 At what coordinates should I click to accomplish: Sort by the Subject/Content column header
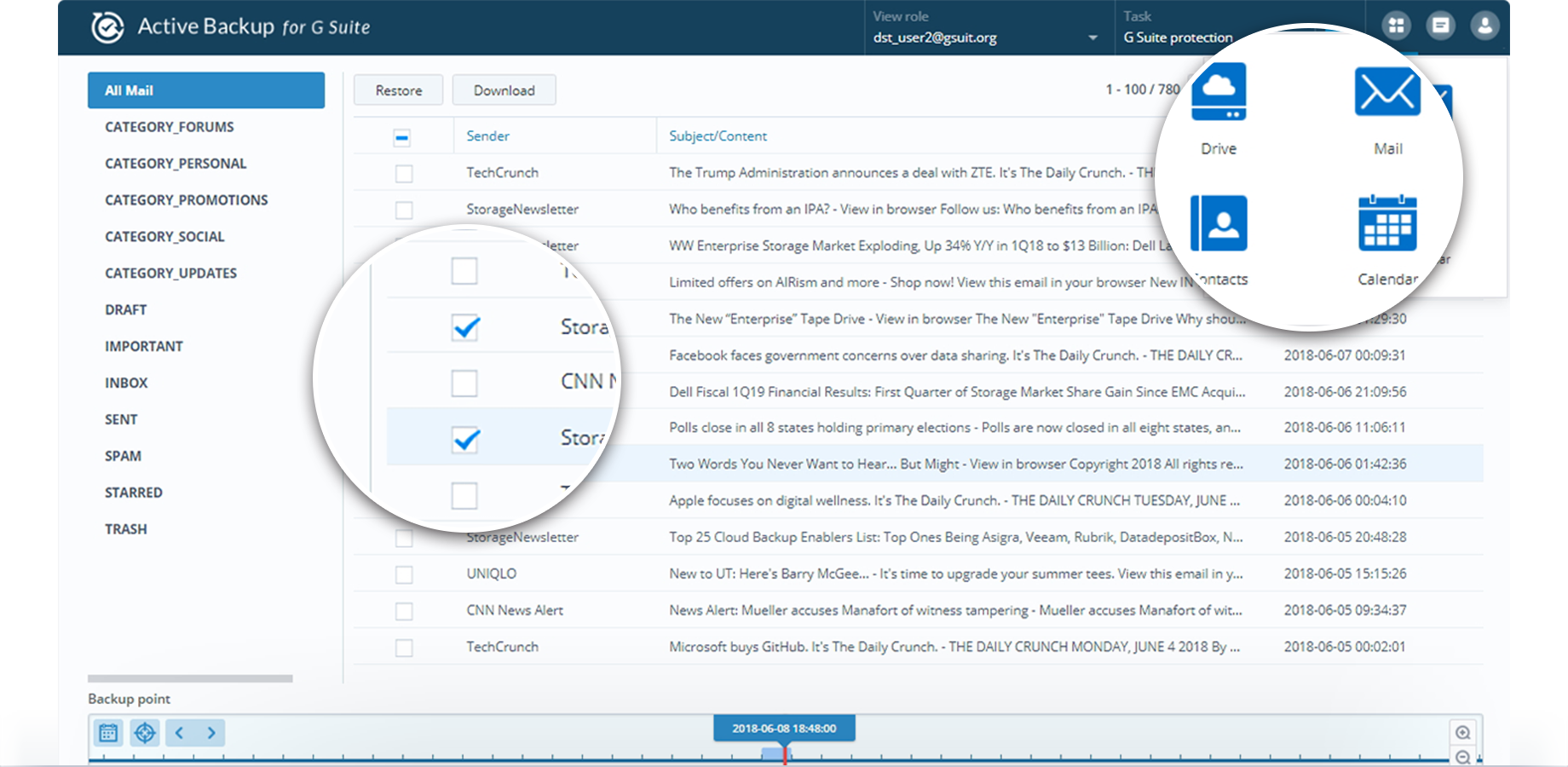click(x=718, y=136)
